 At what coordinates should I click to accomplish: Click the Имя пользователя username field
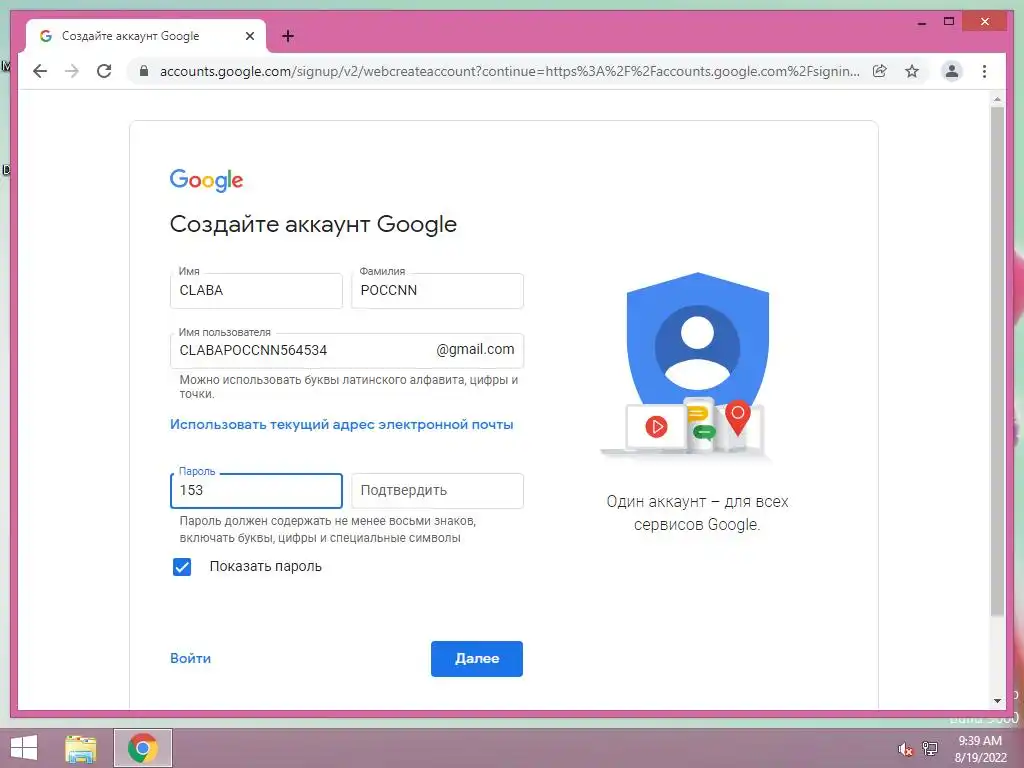click(x=347, y=351)
